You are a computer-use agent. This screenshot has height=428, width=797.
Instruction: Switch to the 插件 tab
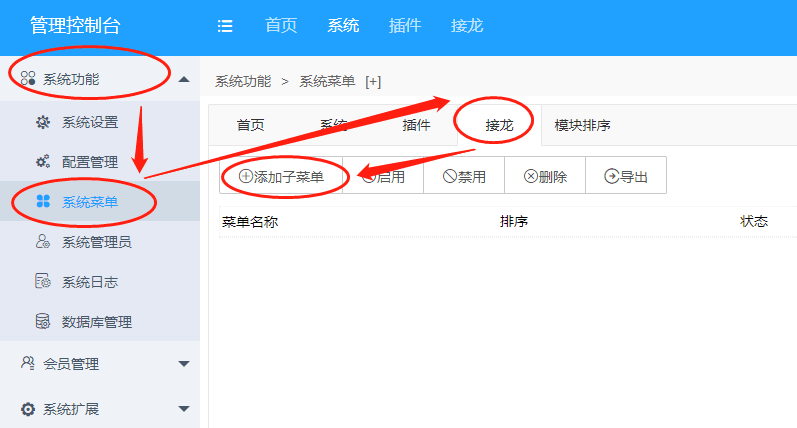[x=416, y=125]
